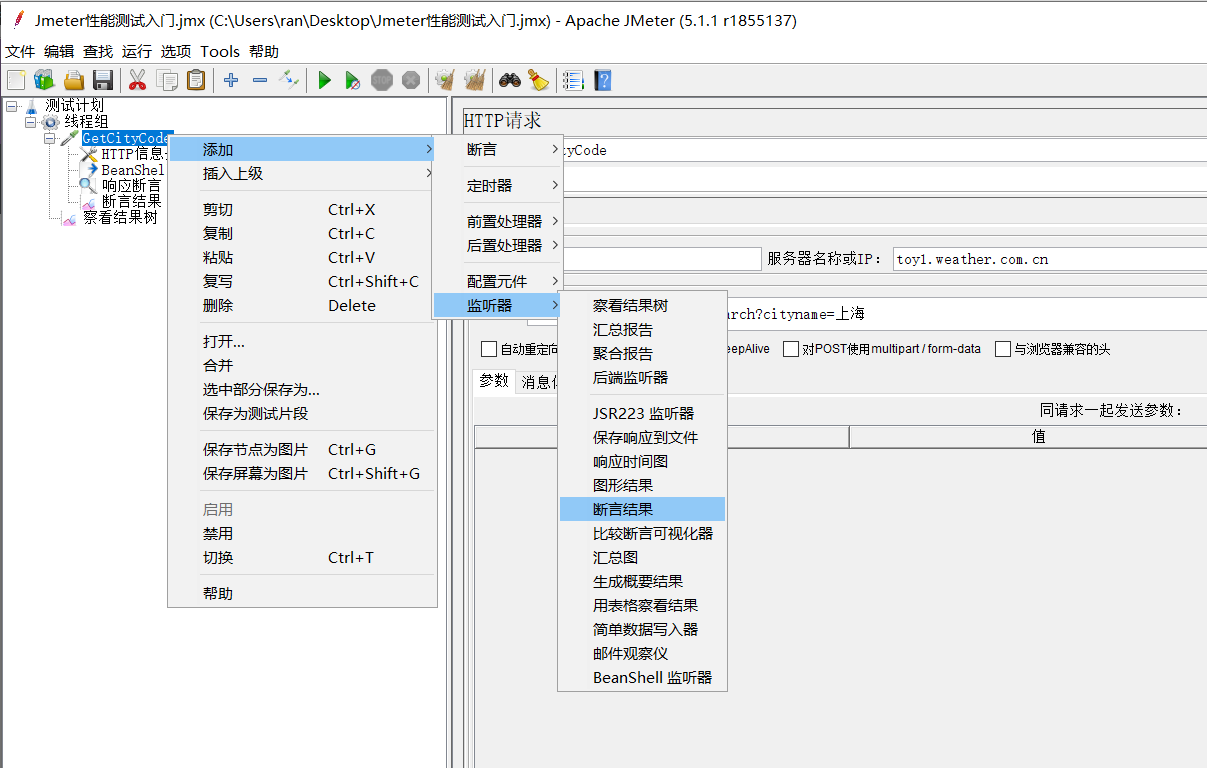Click the 值 column header
1207x768 pixels.
click(x=1028, y=436)
